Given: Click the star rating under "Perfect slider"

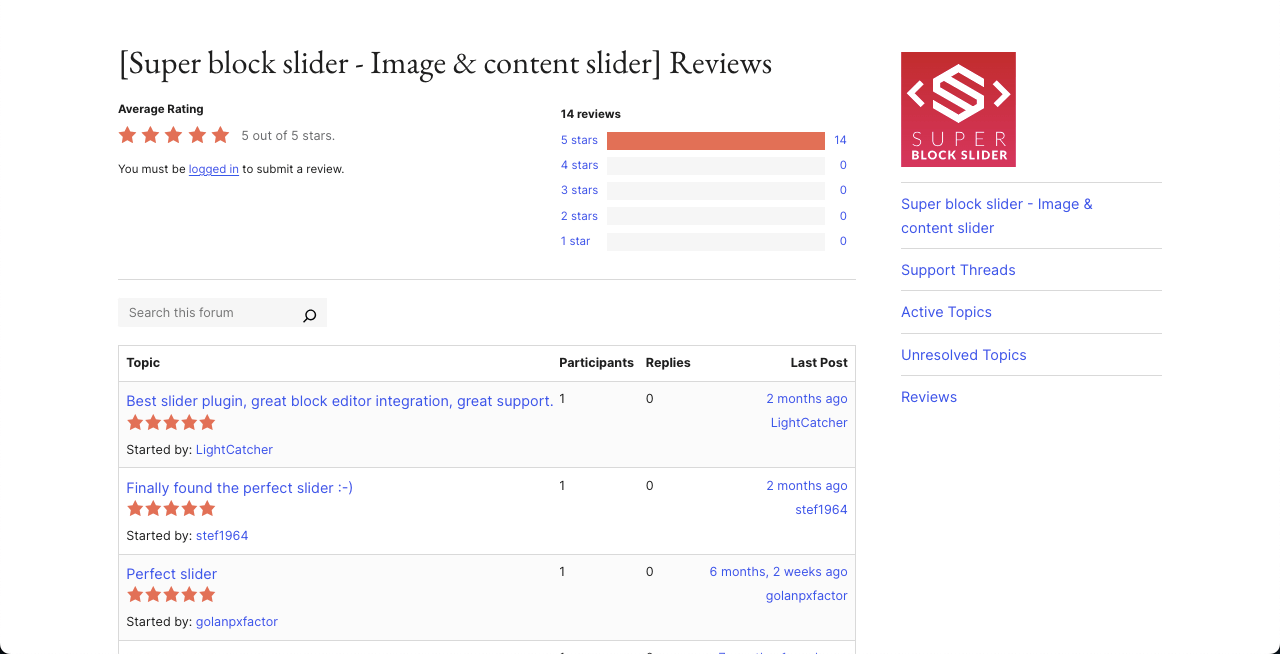Looking at the screenshot, I should (171, 594).
